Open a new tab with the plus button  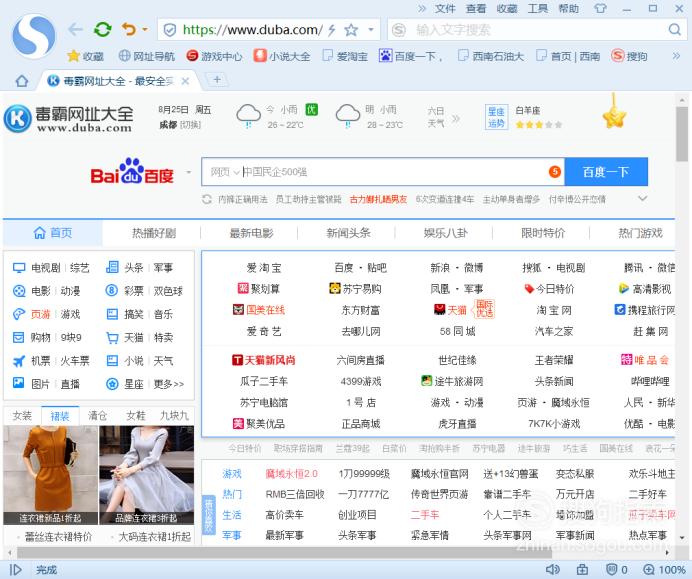[217, 80]
